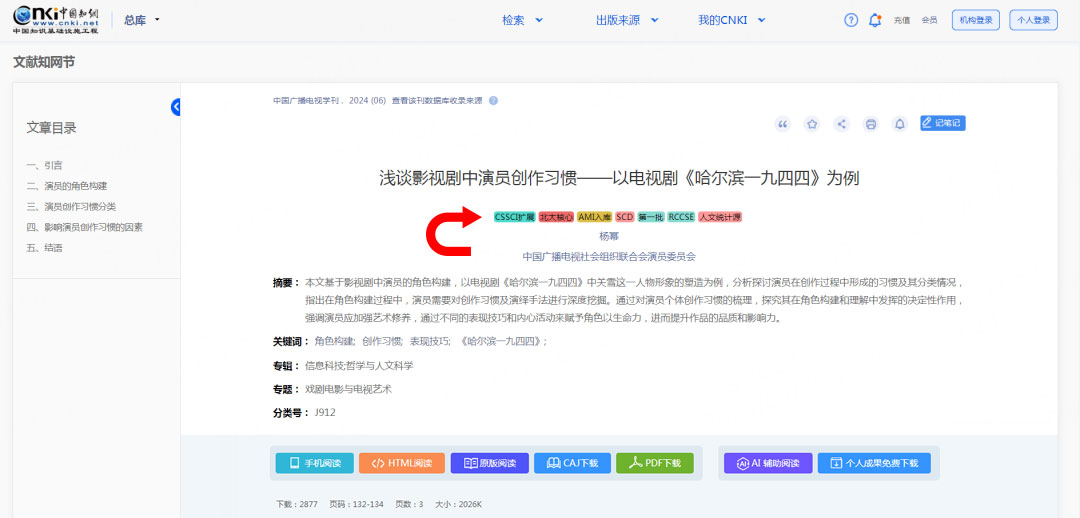Collapse the 文章目录 sidebar with arrow
Viewport: 1080px width, 518px height.
click(176, 107)
